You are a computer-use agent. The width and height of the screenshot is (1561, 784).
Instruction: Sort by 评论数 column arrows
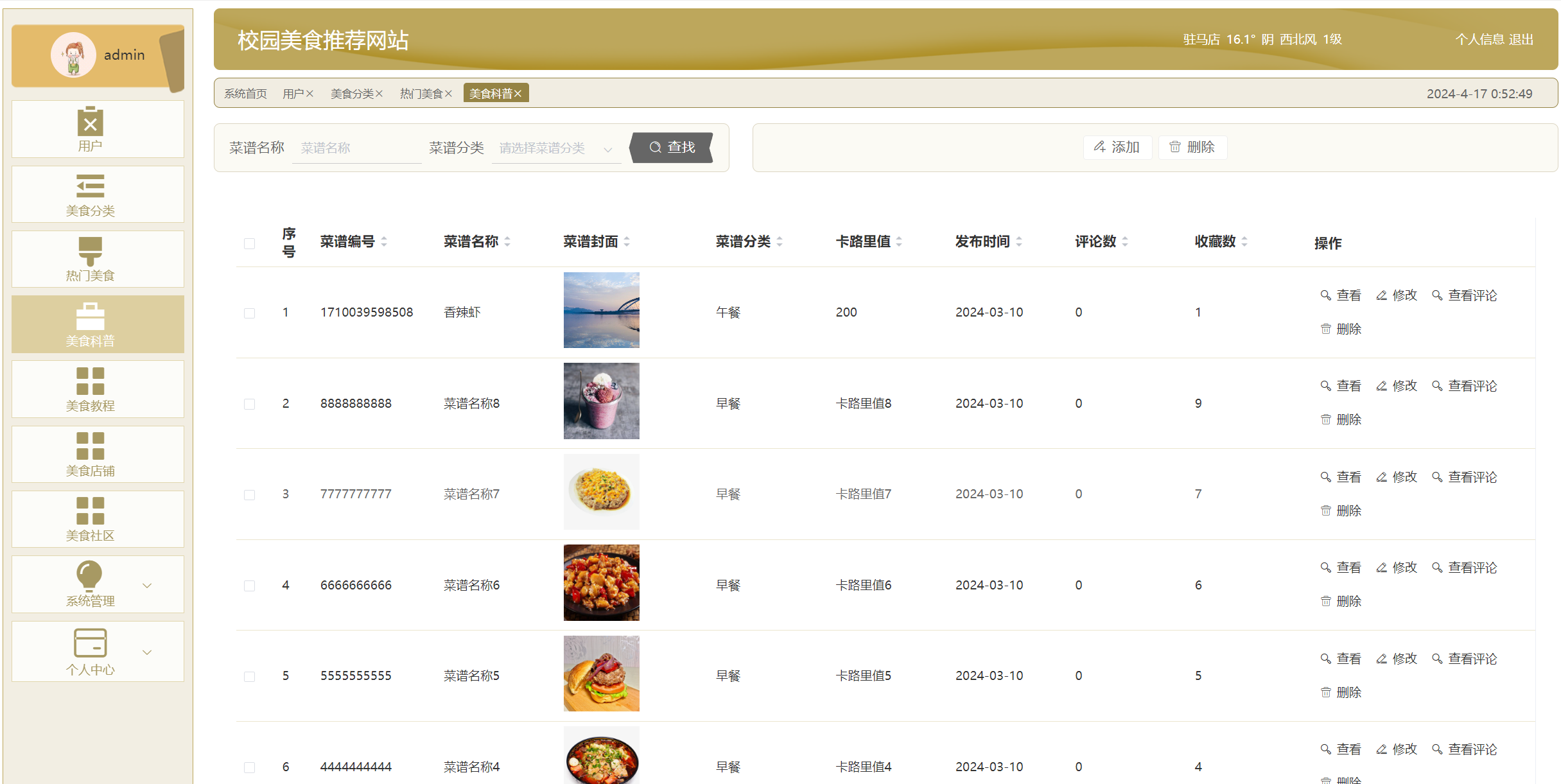(x=1125, y=241)
